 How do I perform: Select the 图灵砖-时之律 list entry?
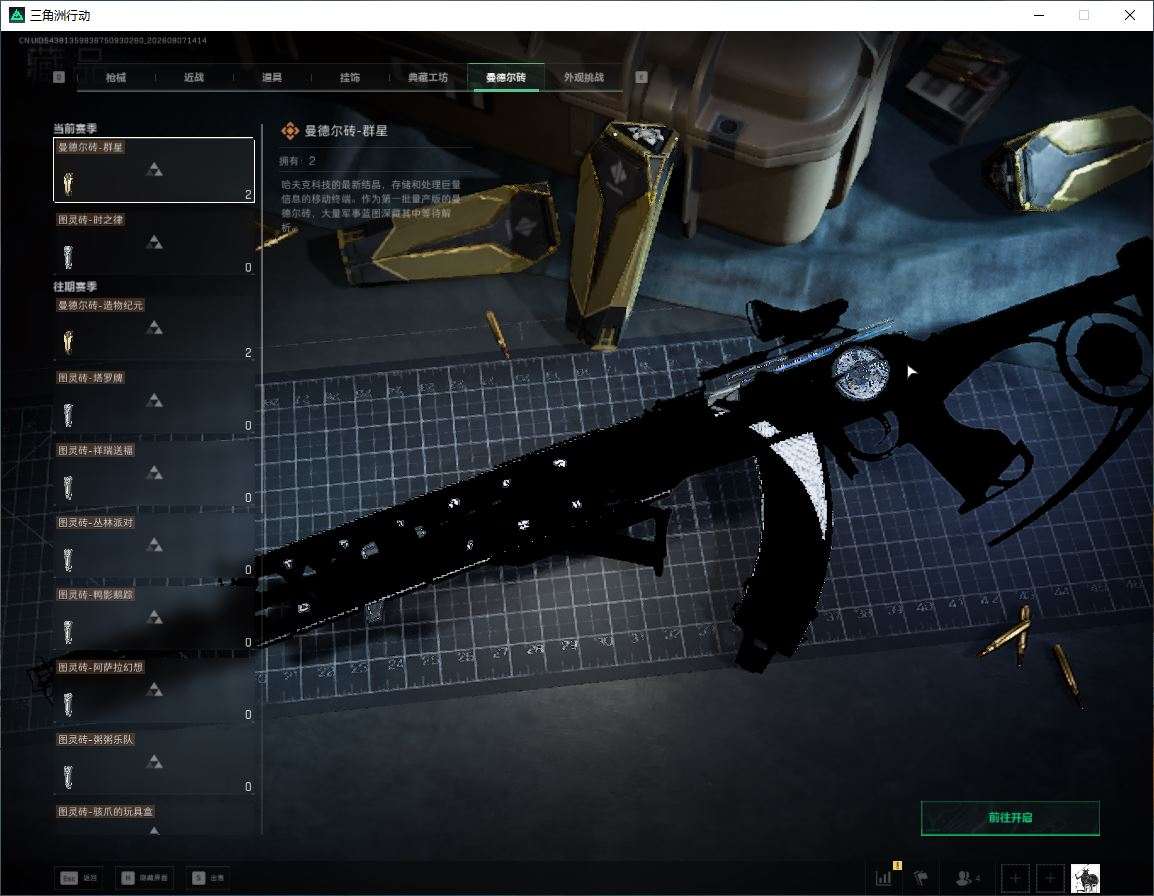click(x=154, y=242)
